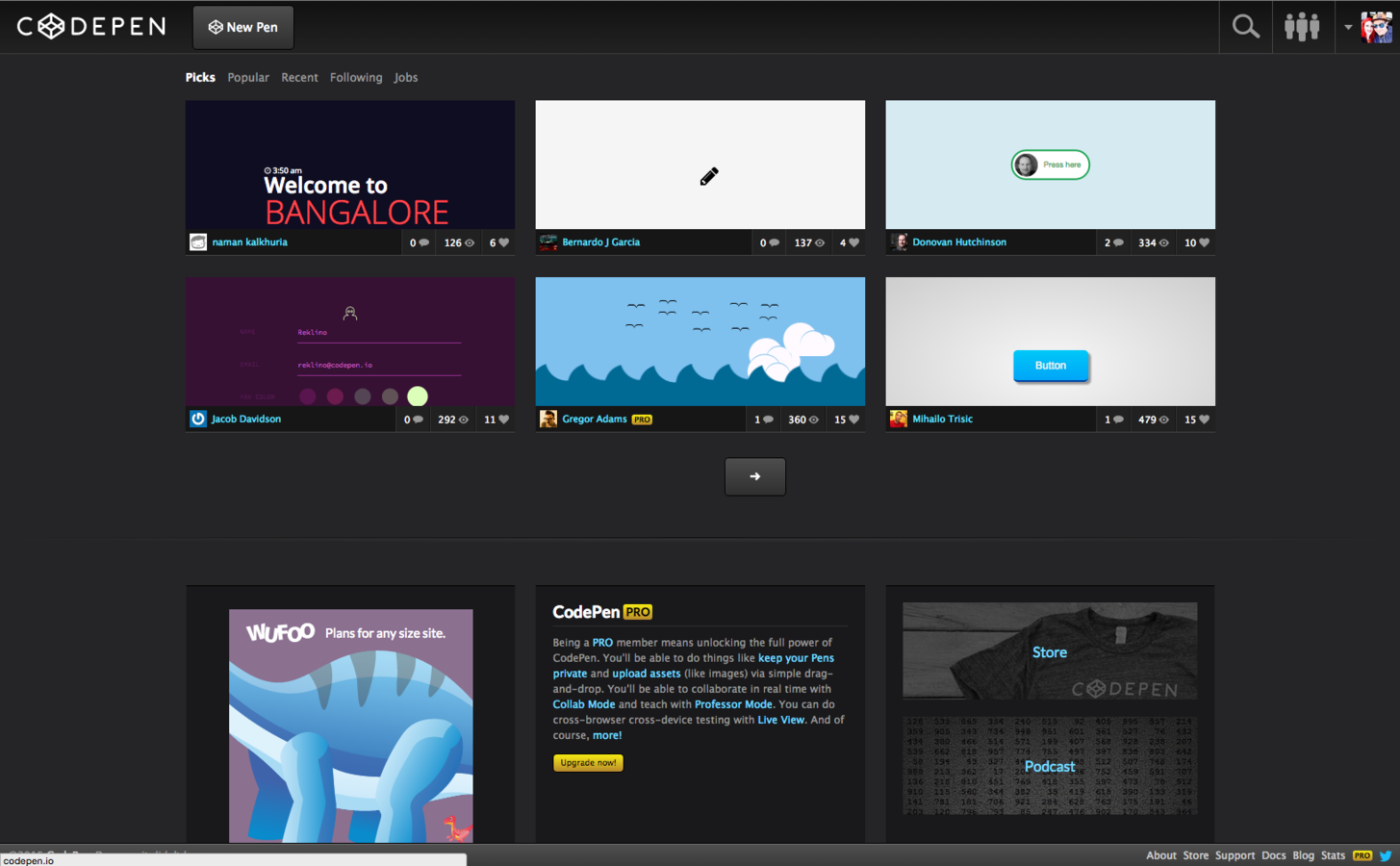1400x866 pixels.
Task: Open the Twitter bird icon
Action: 1386,855
